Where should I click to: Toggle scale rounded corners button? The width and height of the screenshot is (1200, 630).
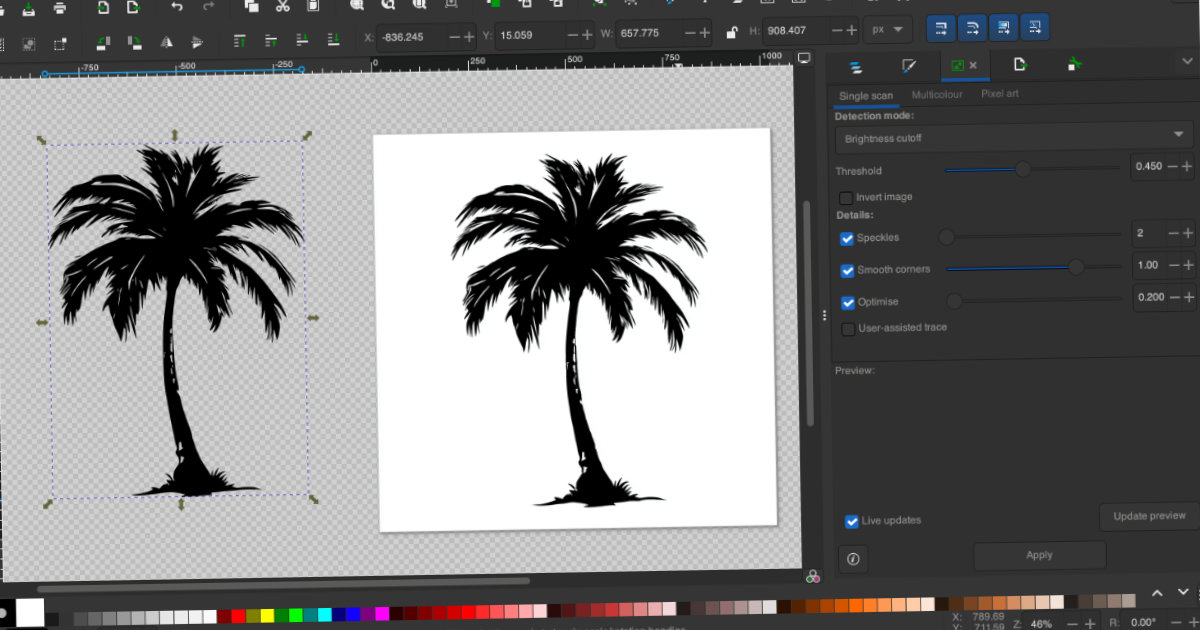970,27
